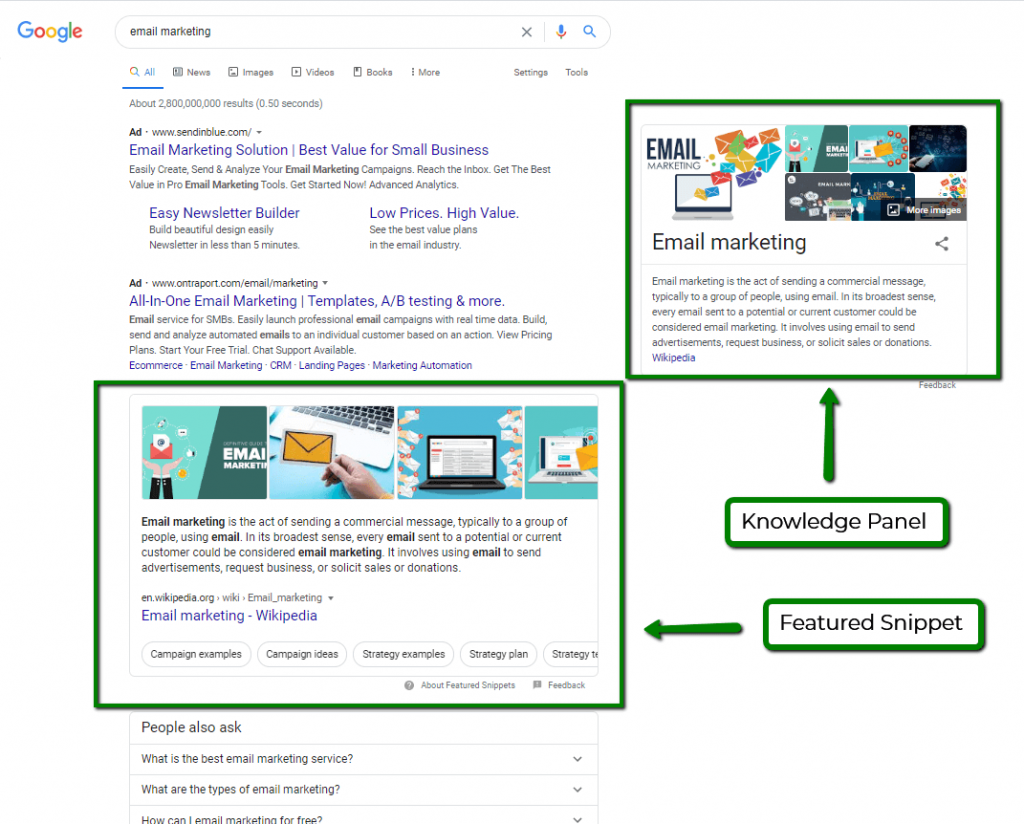Screen dimensions: 1024x824
Task: Open the Videos search tab
Action: [313, 72]
